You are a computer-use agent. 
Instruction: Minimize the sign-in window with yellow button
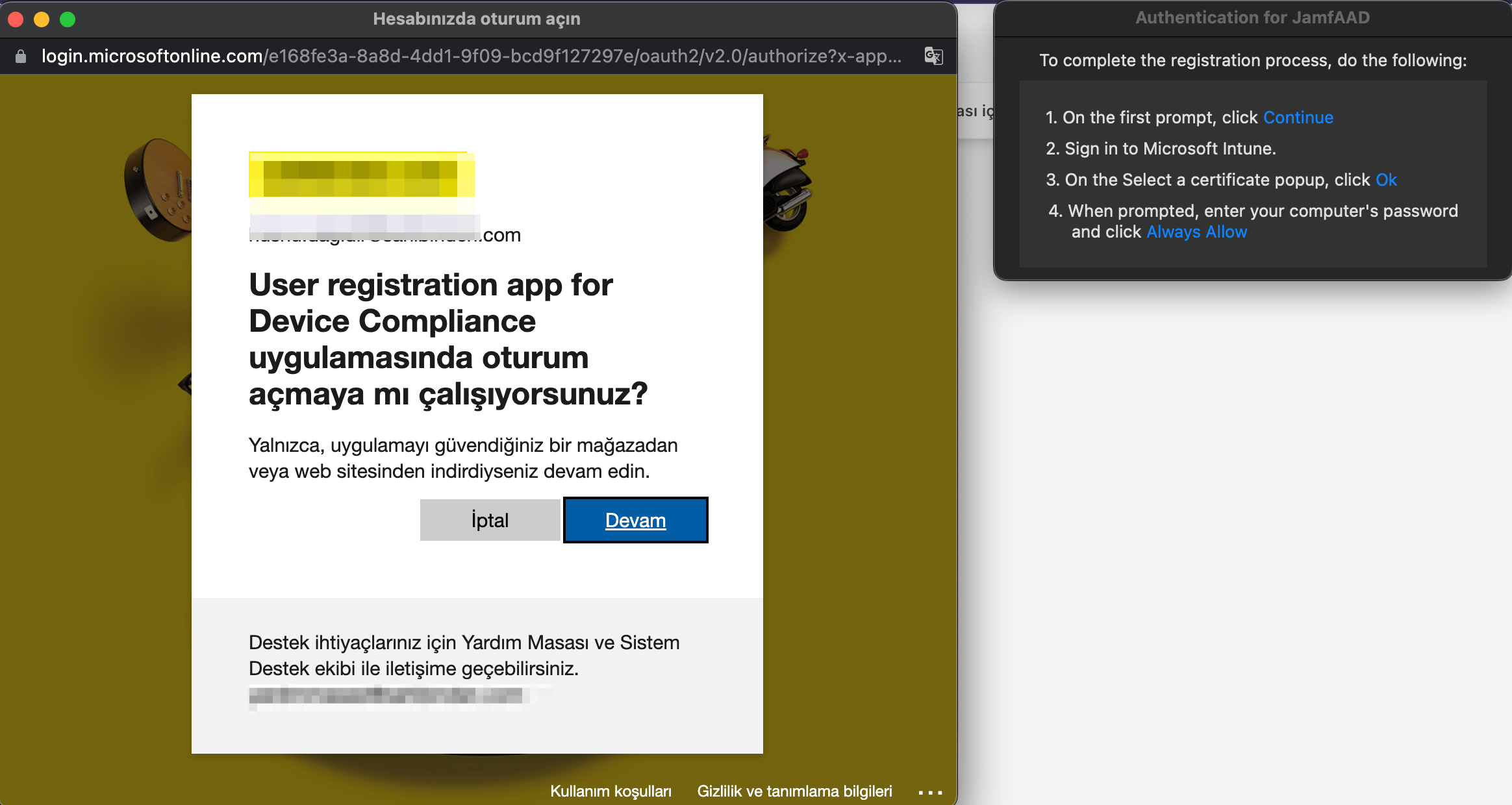click(42, 19)
